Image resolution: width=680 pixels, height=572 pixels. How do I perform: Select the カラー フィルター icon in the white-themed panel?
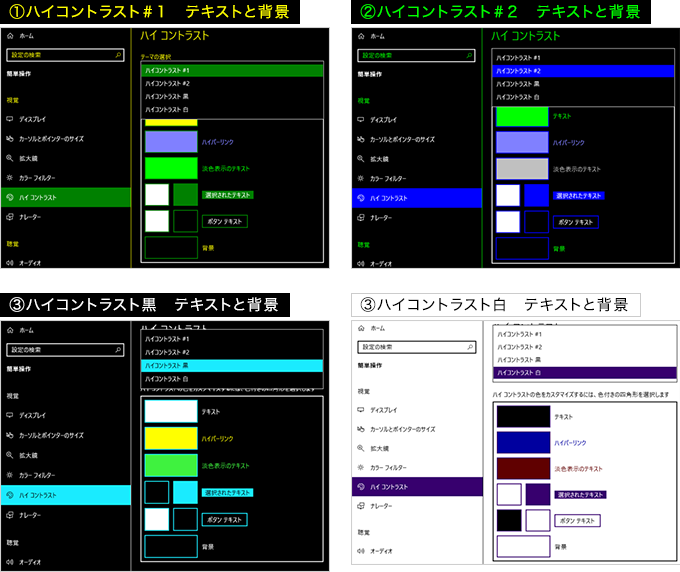point(361,466)
